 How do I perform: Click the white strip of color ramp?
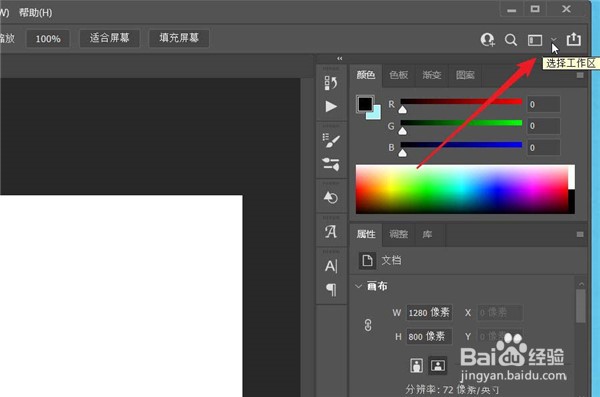click(x=572, y=177)
